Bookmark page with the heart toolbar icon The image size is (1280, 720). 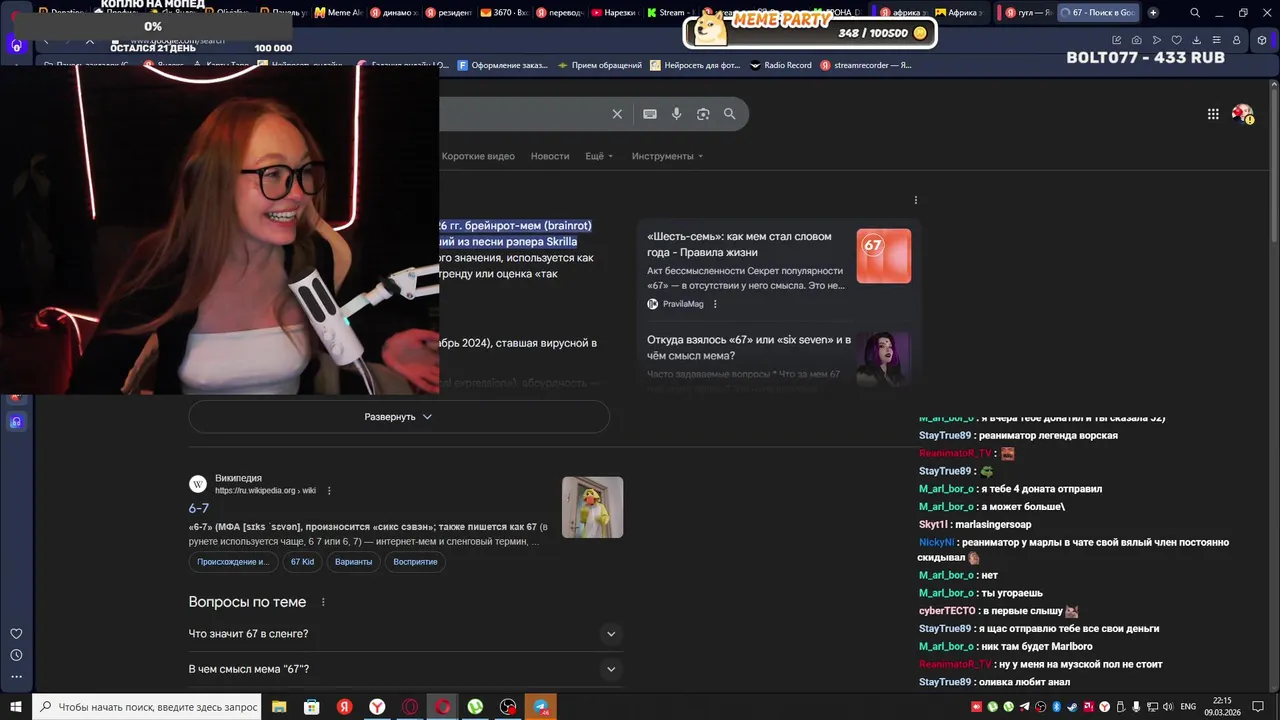(x=1177, y=40)
